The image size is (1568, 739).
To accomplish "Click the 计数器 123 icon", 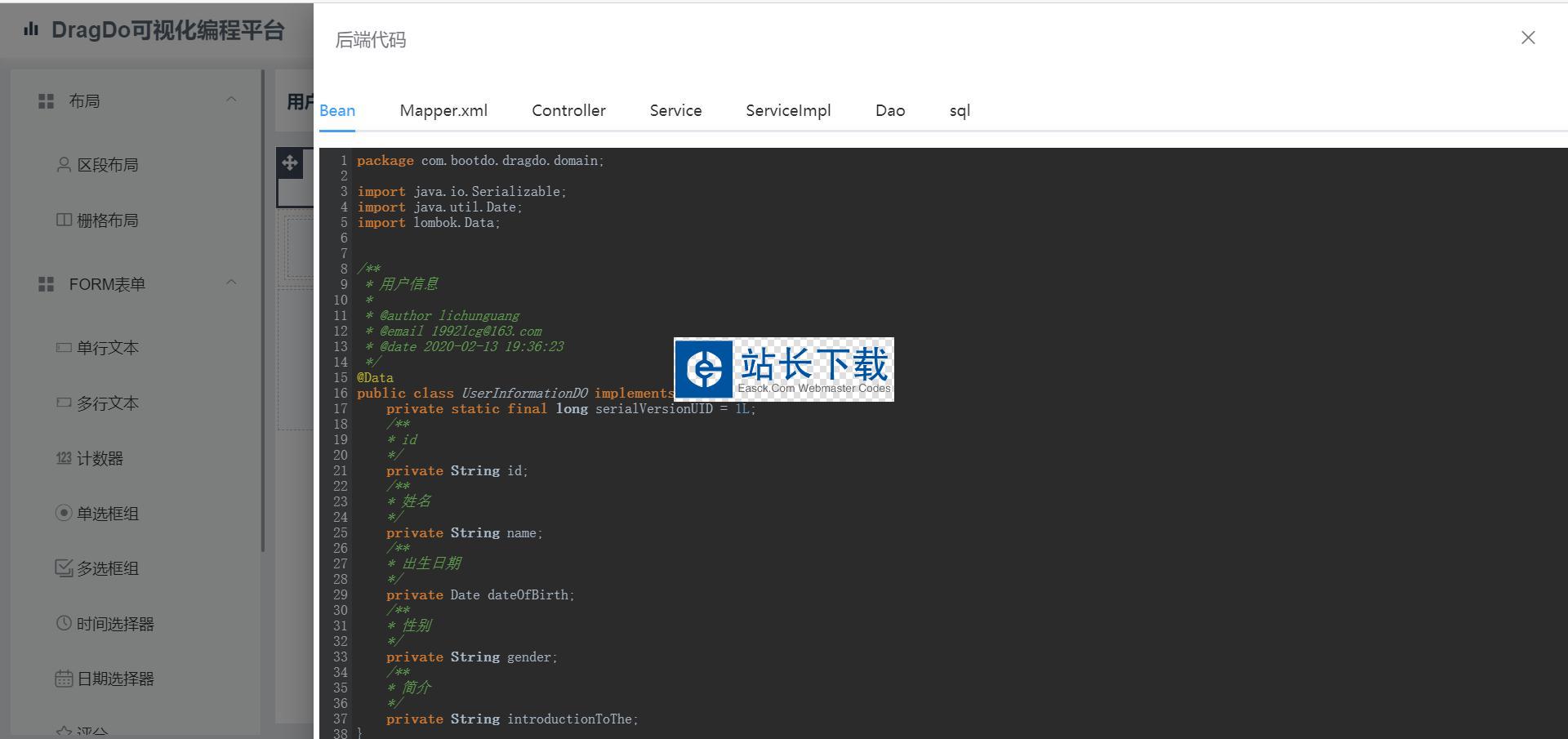I will pos(64,458).
